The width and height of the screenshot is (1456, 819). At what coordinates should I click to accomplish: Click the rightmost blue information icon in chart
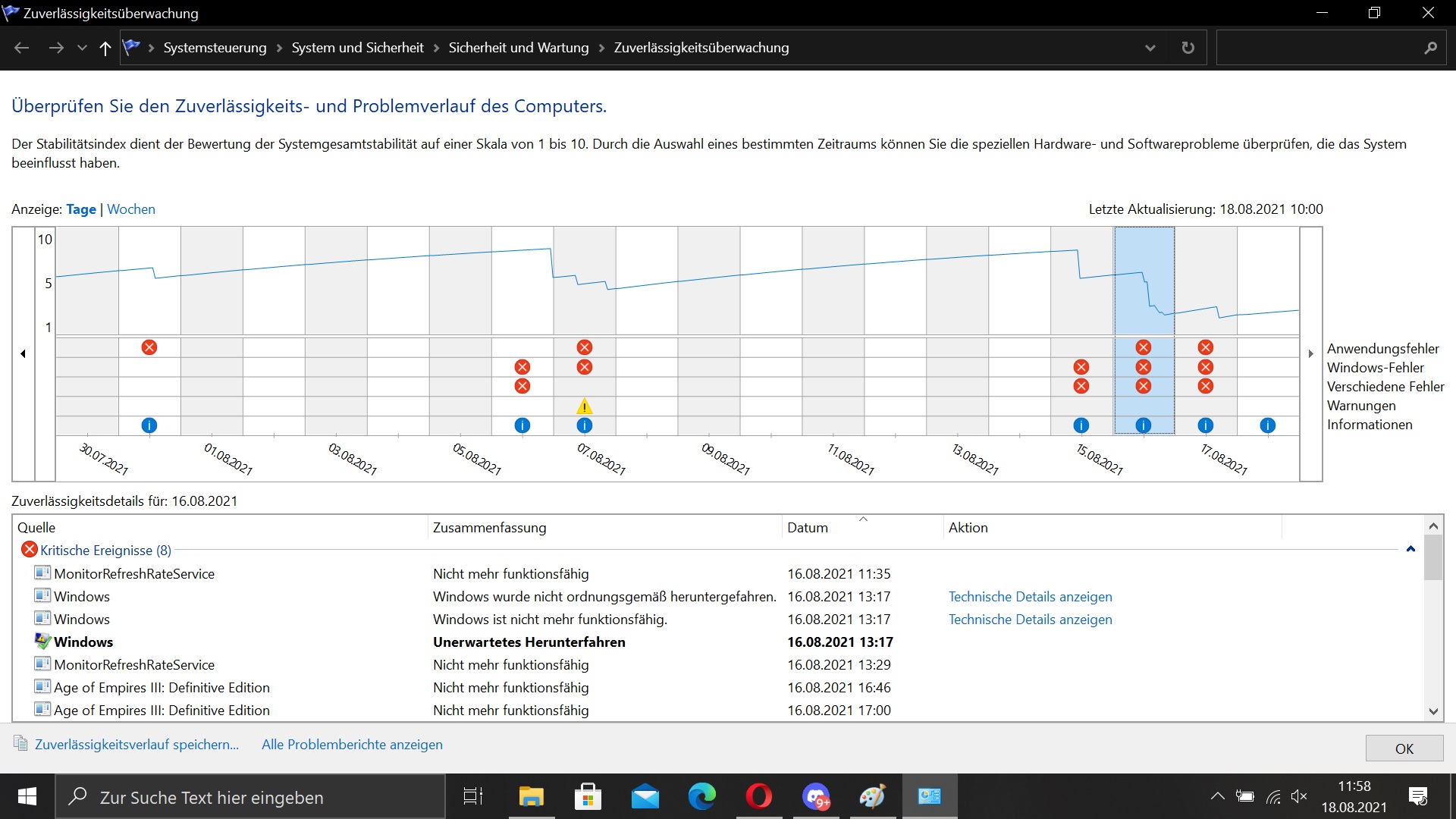point(1267,425)
